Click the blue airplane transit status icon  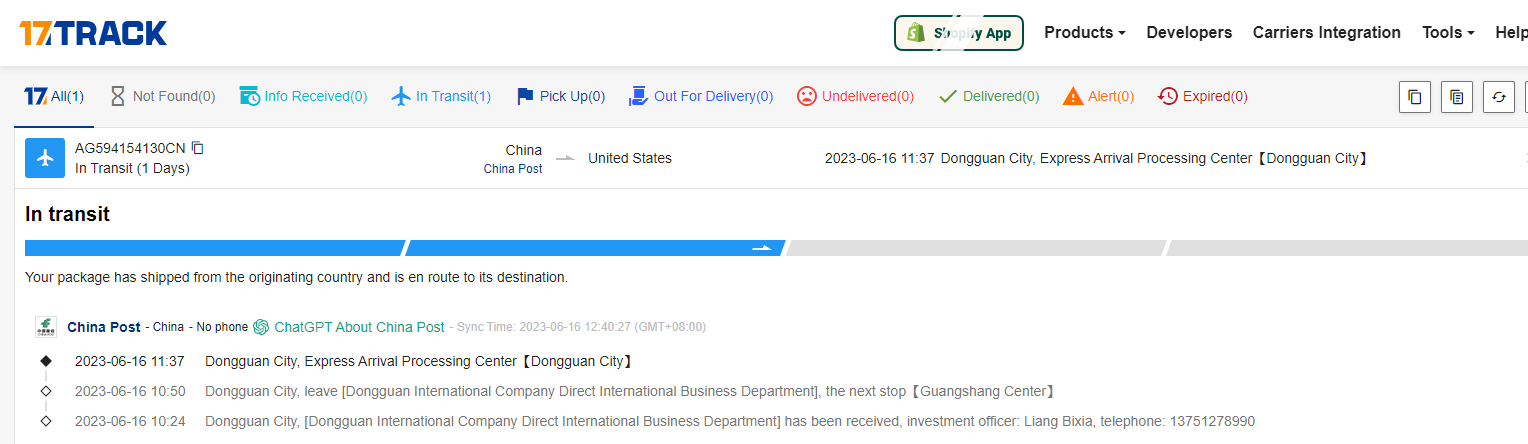45,158
